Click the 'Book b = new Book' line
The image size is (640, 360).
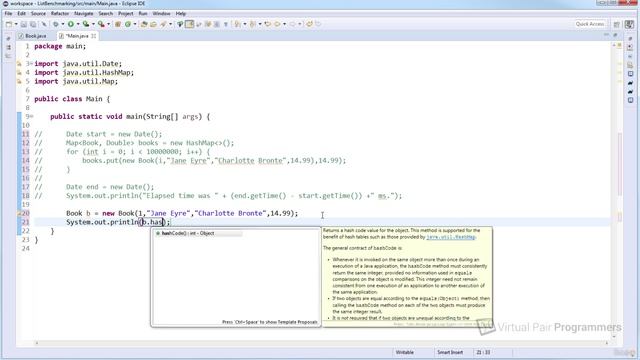pyautogui.click(x=182, y=213)
